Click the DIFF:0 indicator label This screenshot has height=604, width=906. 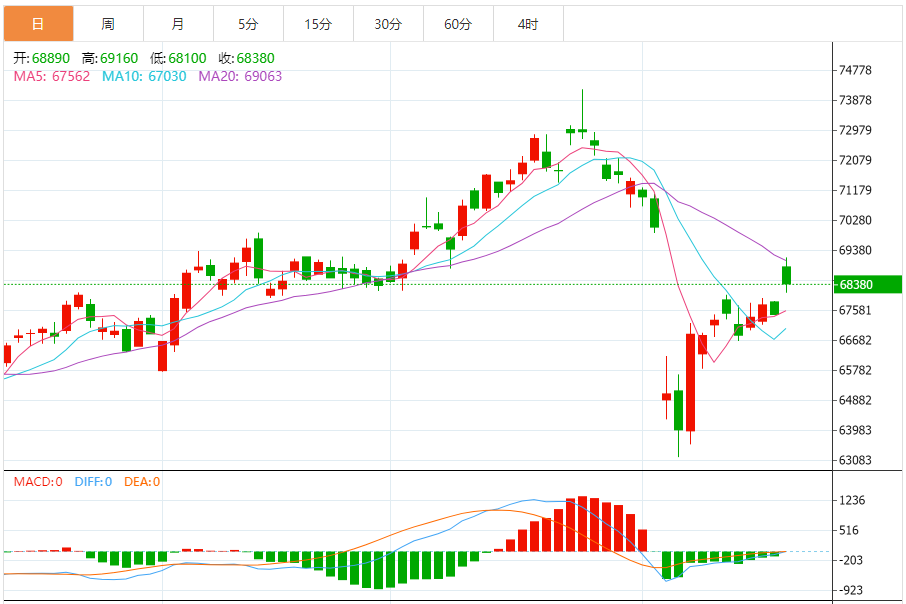point(93,481)
